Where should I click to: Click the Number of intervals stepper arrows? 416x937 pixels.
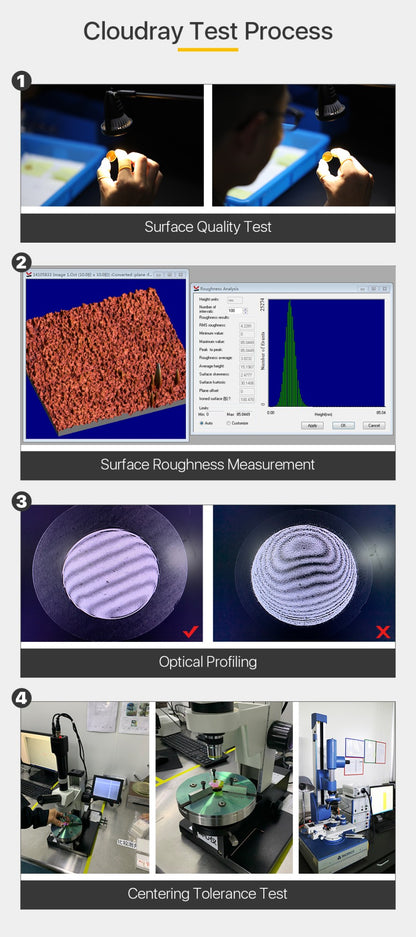(245, 310)
